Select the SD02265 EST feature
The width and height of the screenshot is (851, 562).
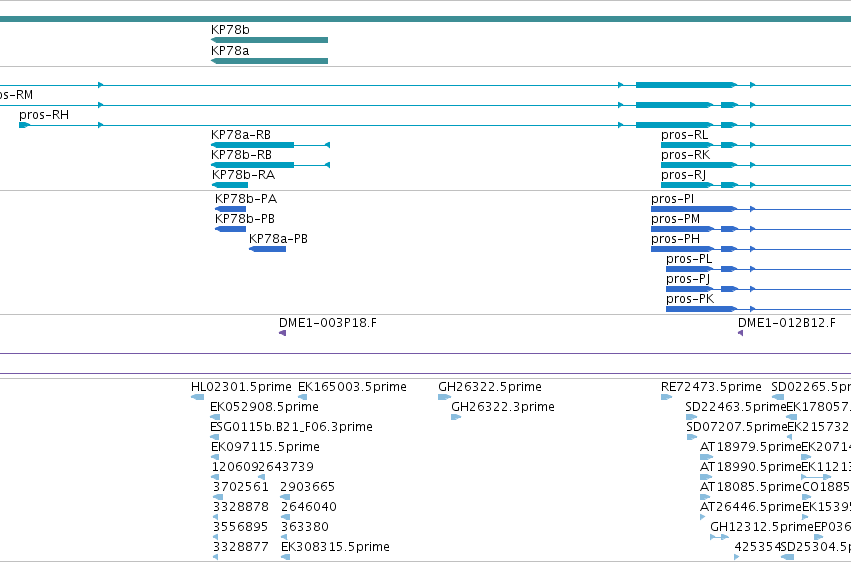(777, 397)
